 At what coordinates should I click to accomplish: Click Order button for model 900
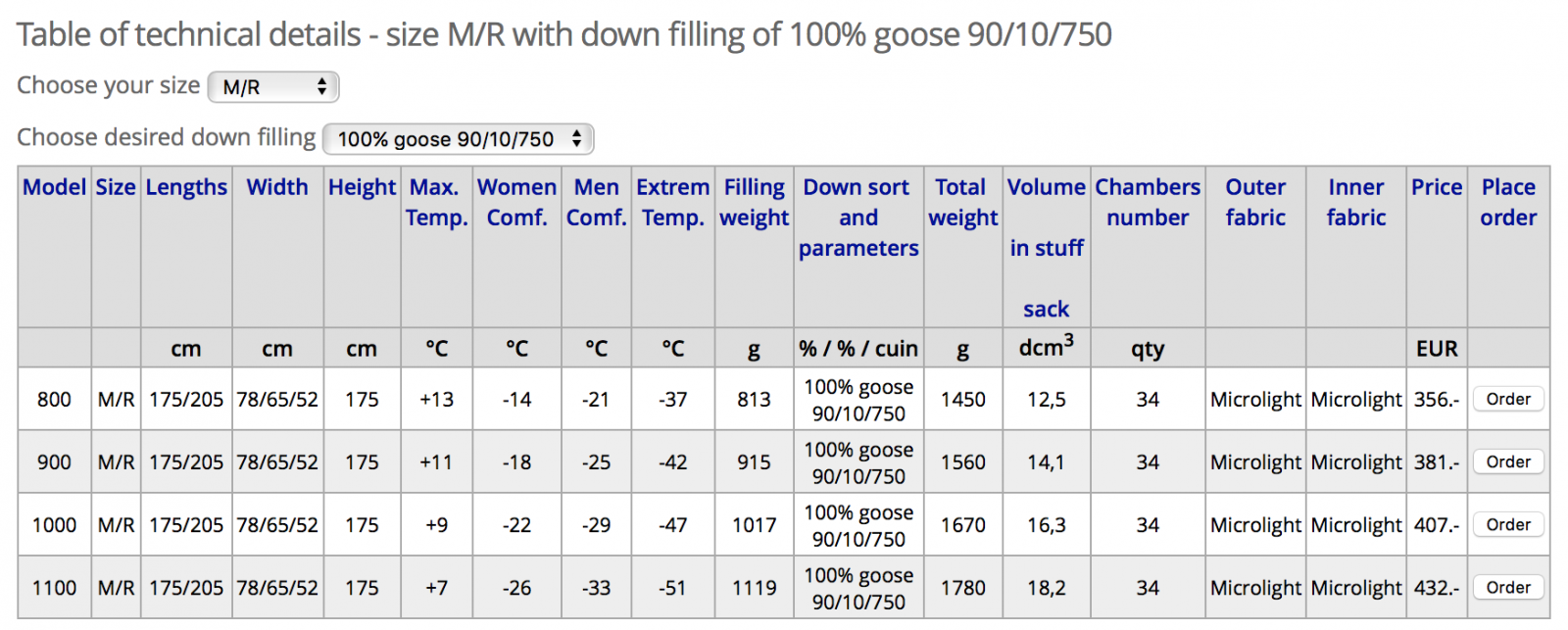[x=1507, y=461]
